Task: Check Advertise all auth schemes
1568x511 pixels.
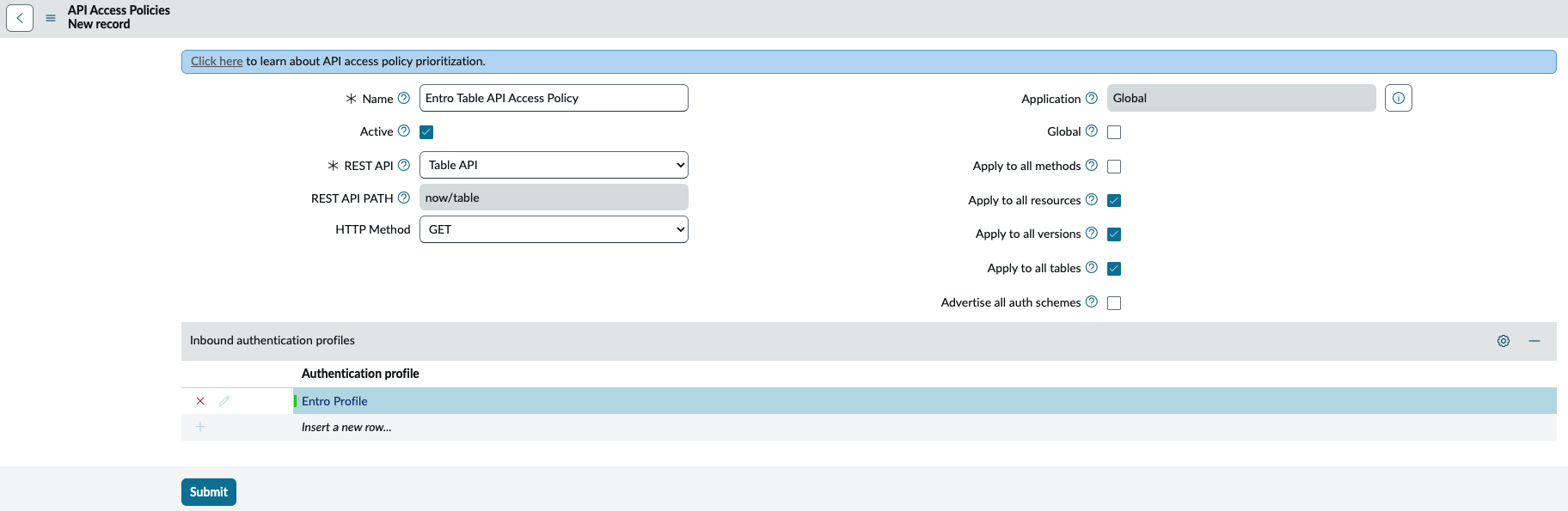Action: (x=1114, y=303)
